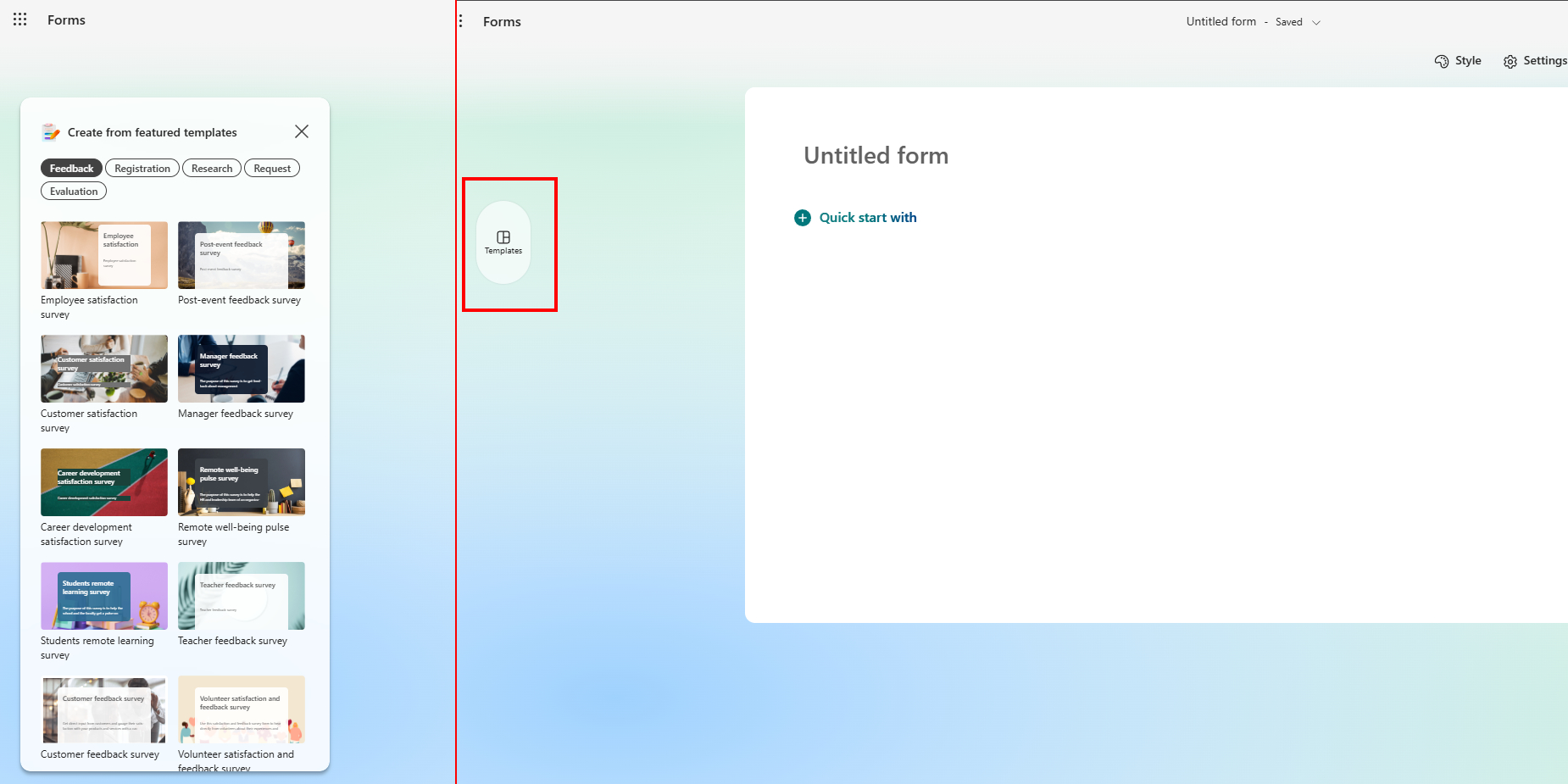This screenshot has height=784, width=1568.
Task: Open Manager feedback survey template thumbnail
Action: [242, 369]
